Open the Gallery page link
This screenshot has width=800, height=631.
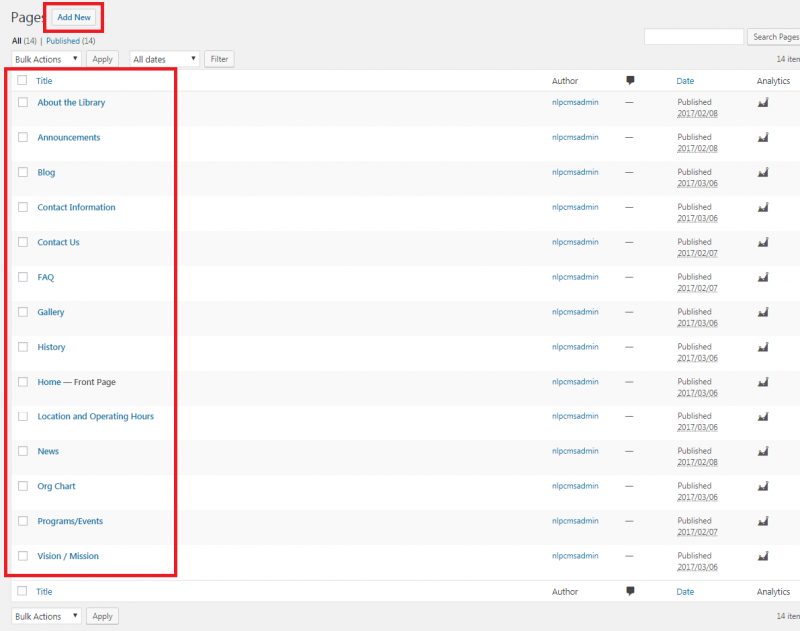pos(51,312)
